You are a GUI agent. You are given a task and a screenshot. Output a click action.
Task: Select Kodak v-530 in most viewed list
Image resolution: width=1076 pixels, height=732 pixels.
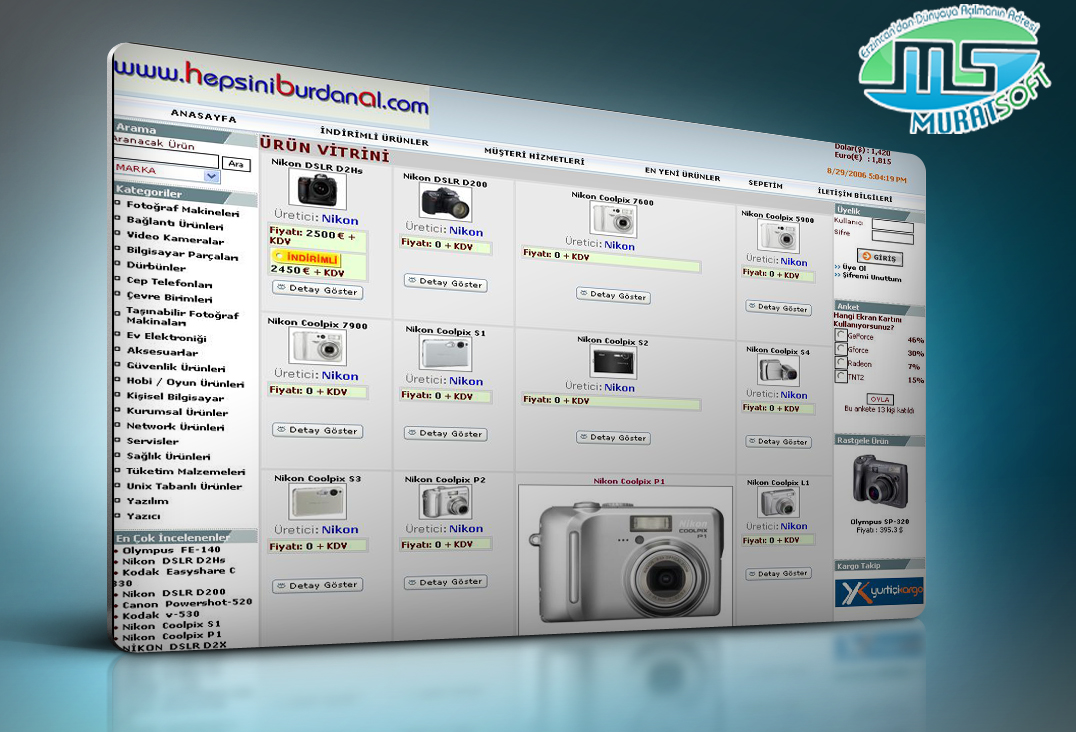pos(161,615)
